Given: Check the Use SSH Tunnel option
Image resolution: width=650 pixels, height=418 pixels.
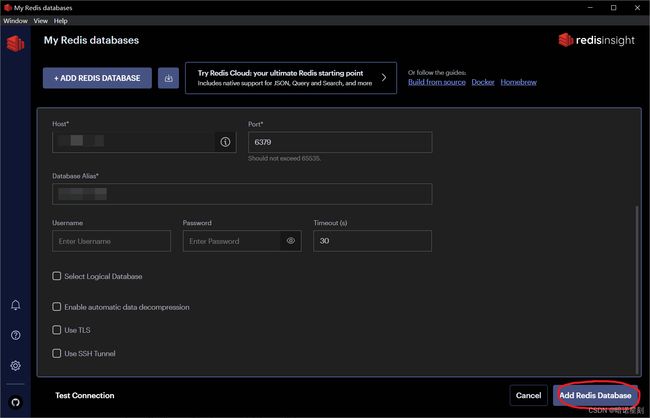Looking at the screenshot, I should pos(57,353).
